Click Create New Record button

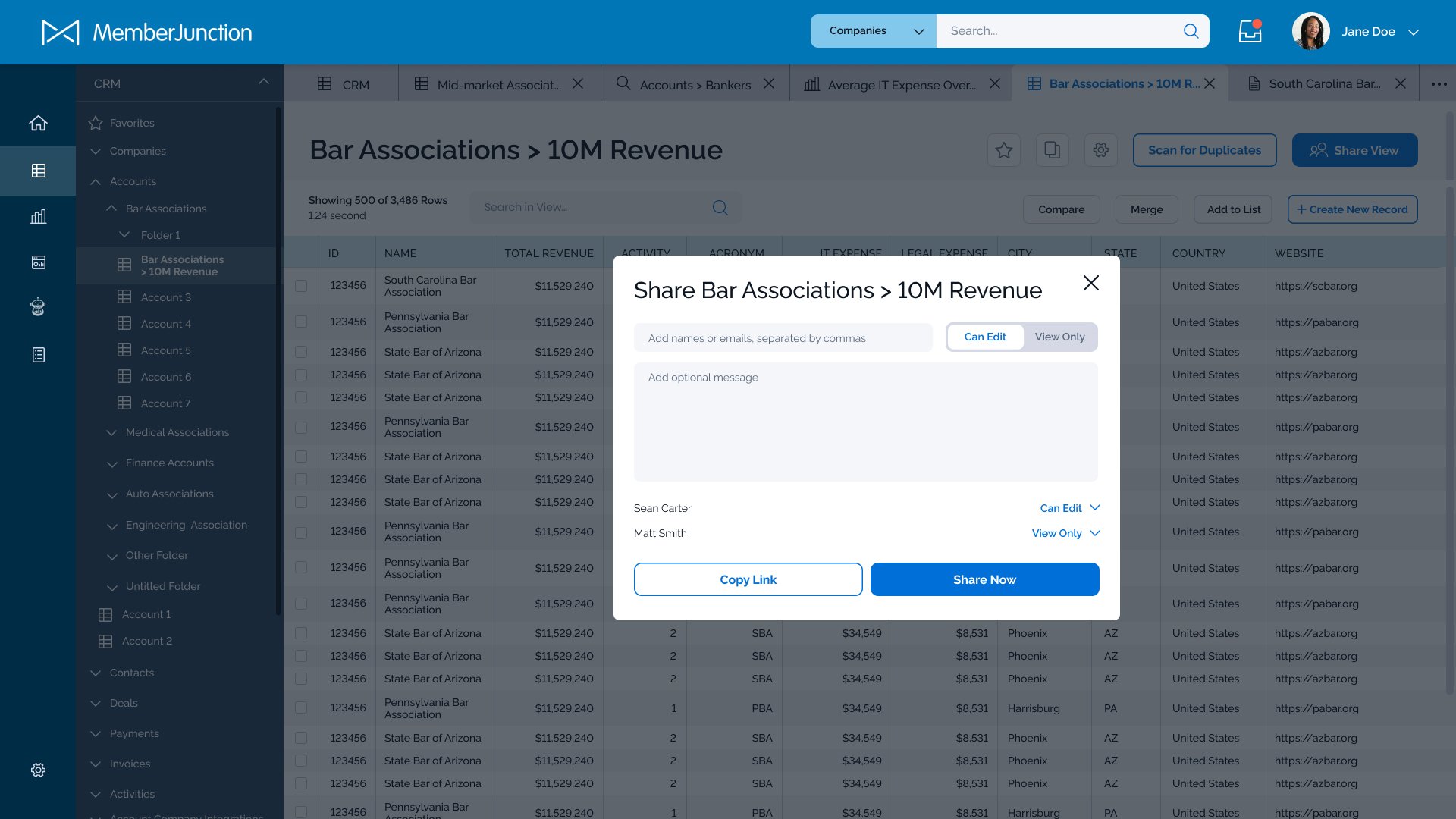[1352, 209]
